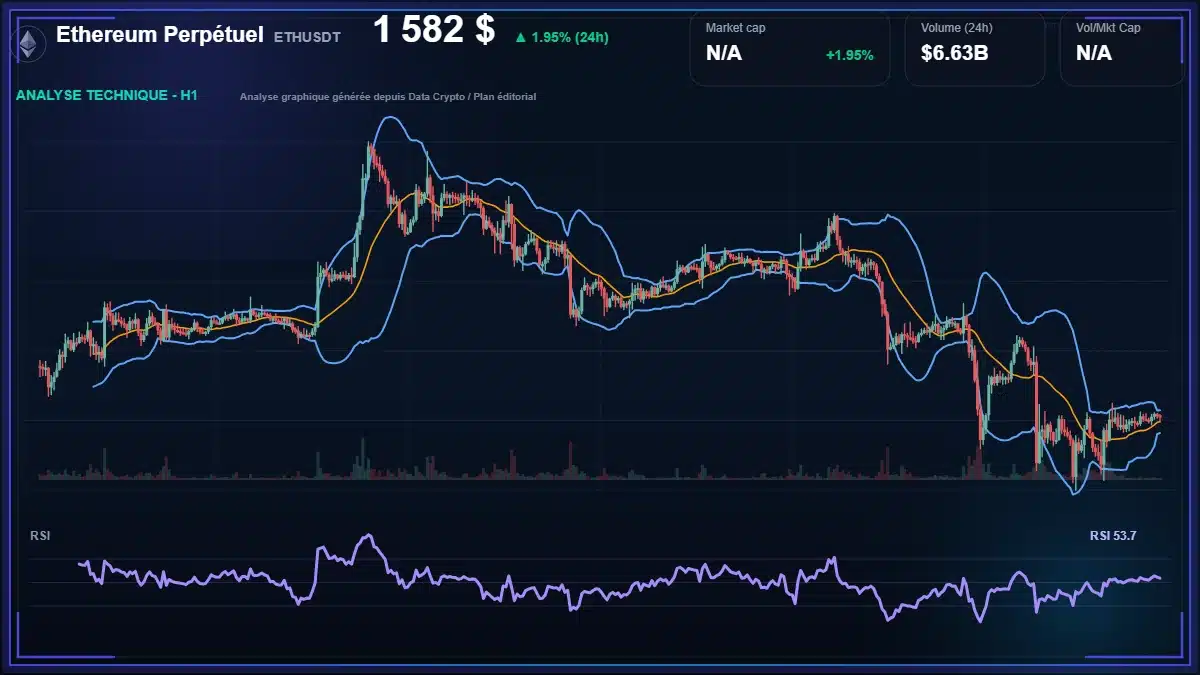The height and width of the screenshot is (675, 1200).
Task: Click the green up-triangle change indicator
Action: tap(520, 37)
